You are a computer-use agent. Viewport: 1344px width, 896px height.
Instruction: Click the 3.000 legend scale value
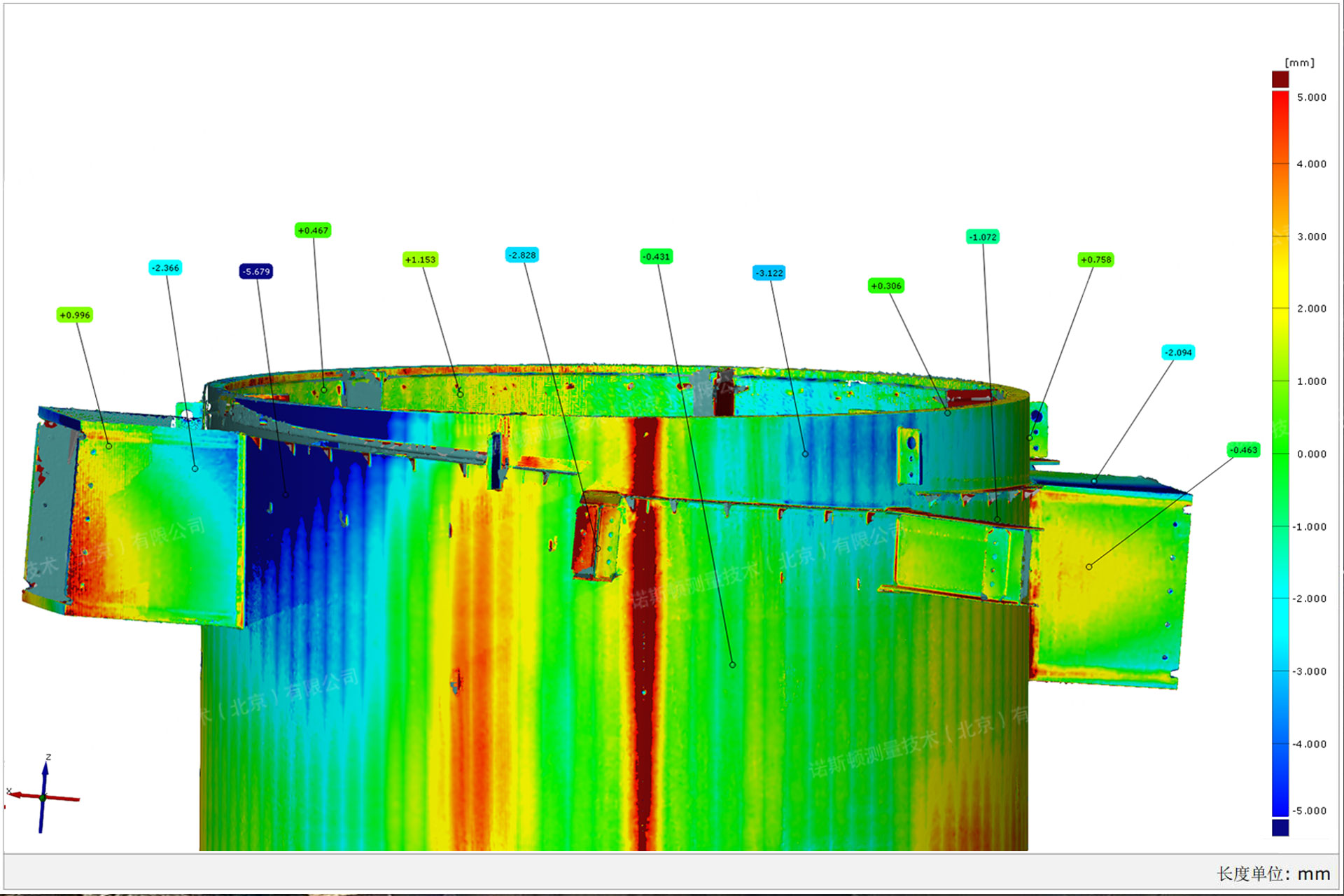pos(1311,237)
